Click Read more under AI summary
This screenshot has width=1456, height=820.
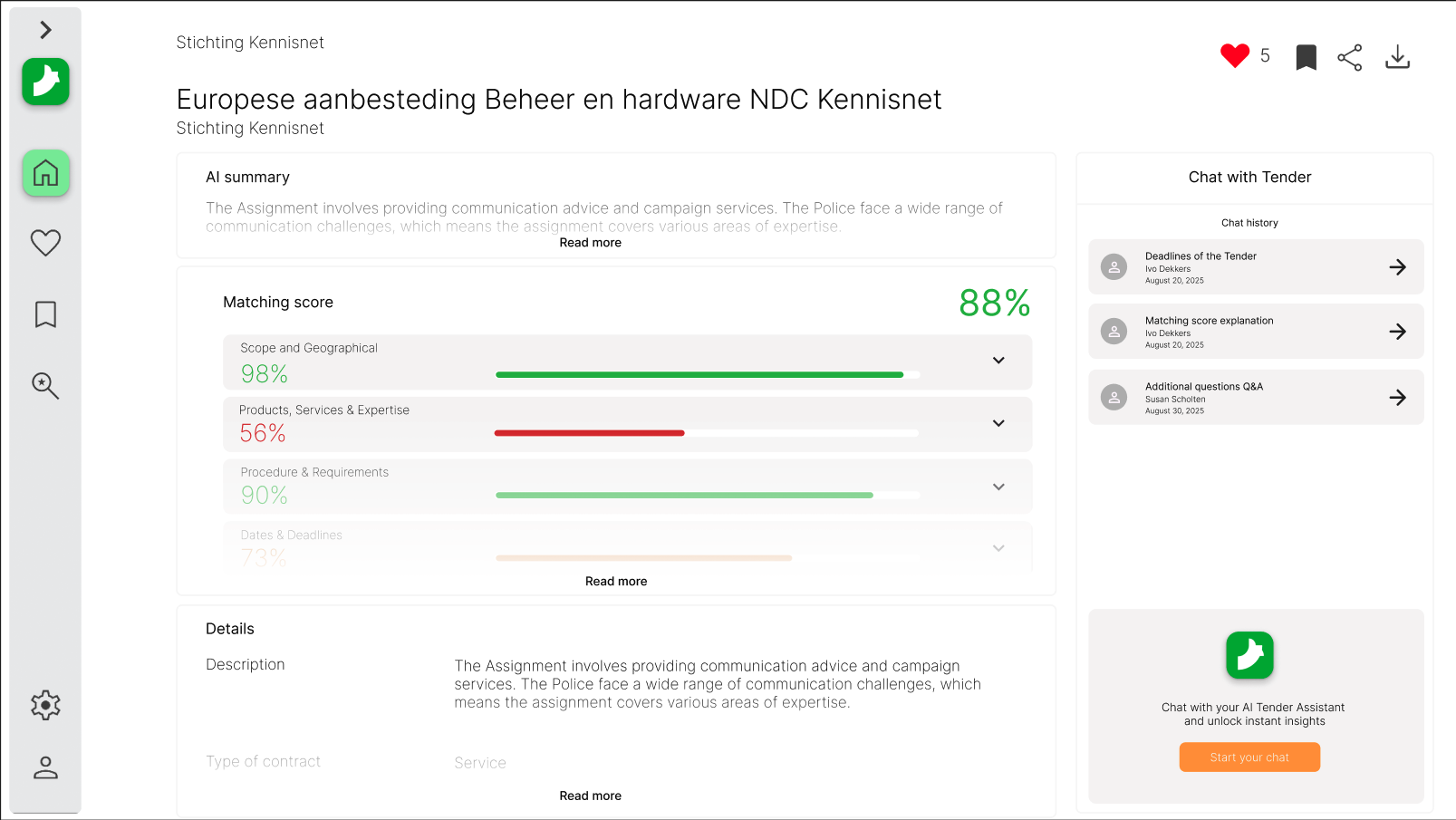590,243
